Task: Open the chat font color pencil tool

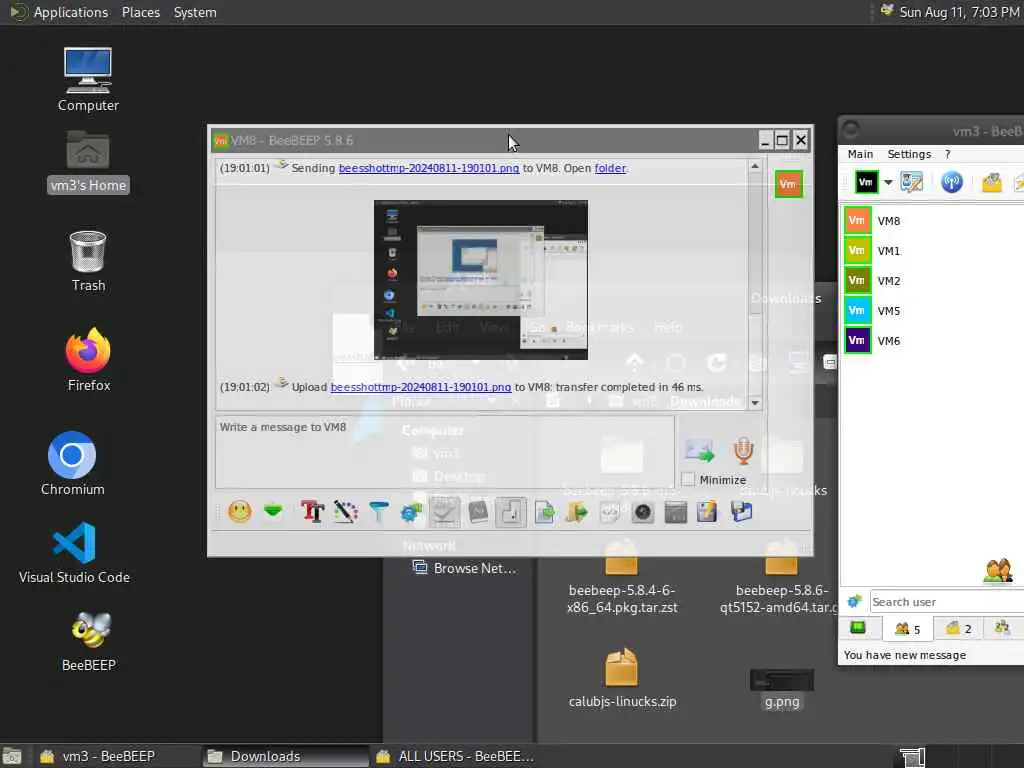Action: (345, 511)
